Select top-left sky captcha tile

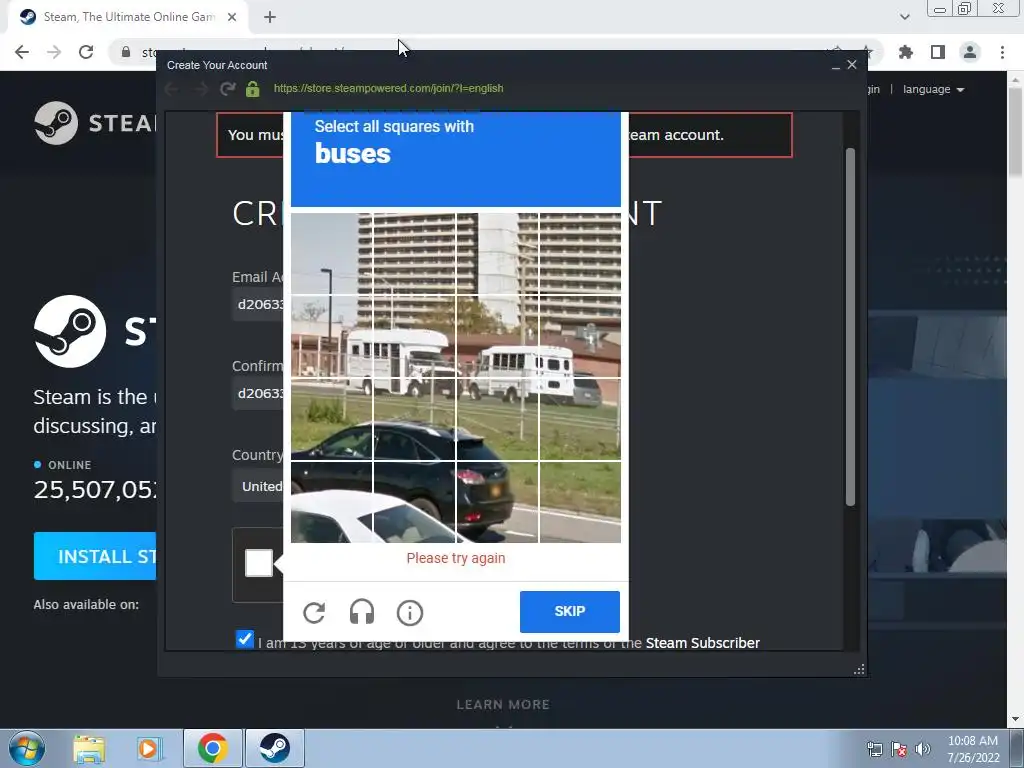pos(331,254)
